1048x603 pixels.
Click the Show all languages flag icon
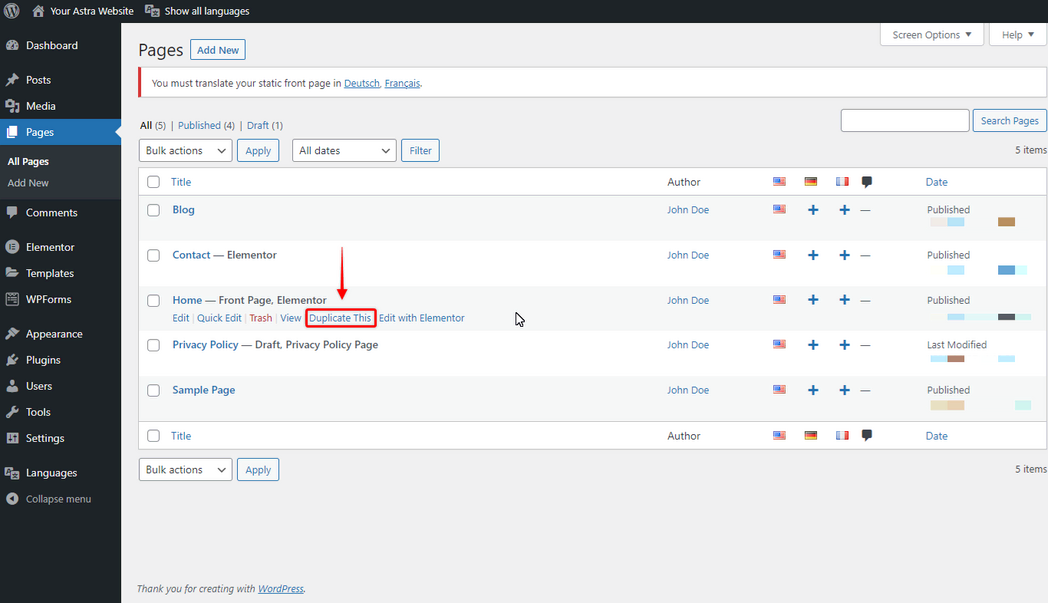[152, 11]
